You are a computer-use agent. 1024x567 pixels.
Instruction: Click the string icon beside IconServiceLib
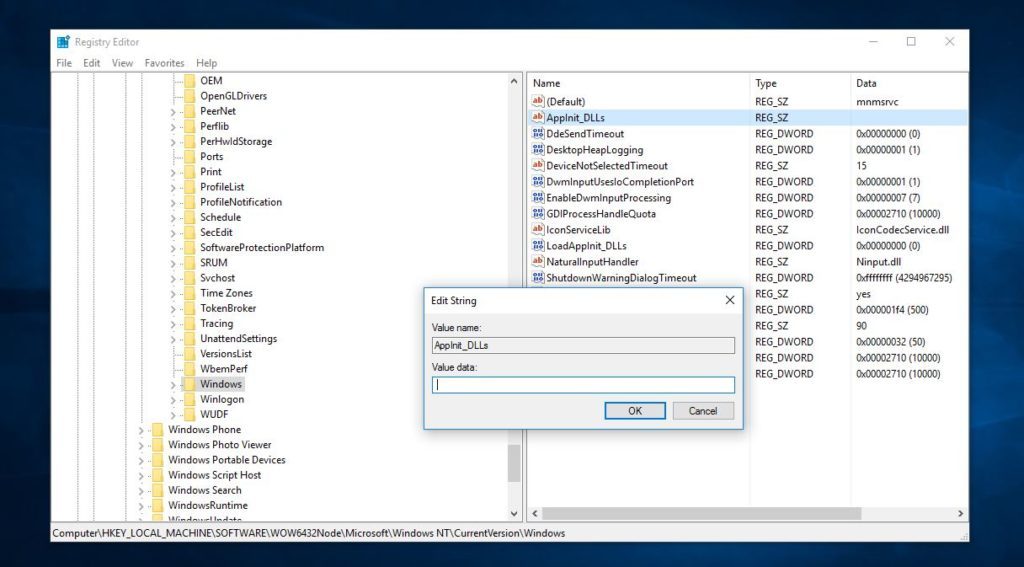pyautogui.click(x=537, y=229)
